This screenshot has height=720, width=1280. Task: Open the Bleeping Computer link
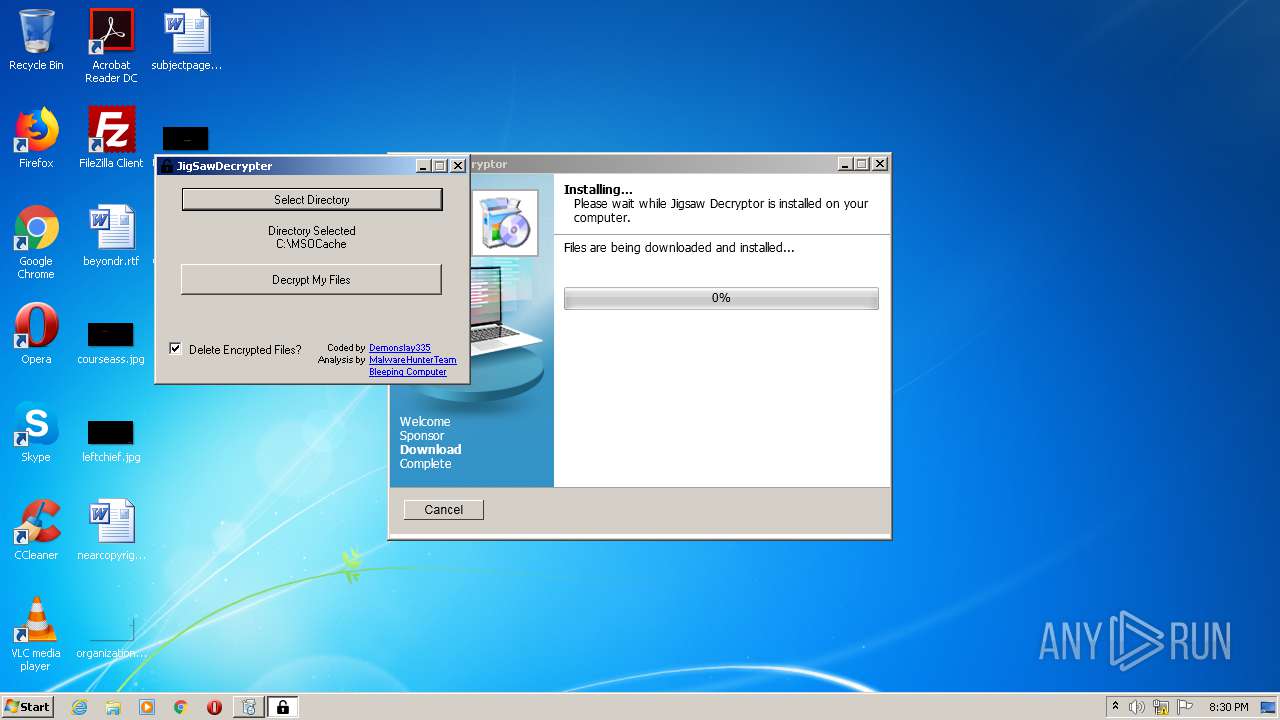tap(408, 372)
